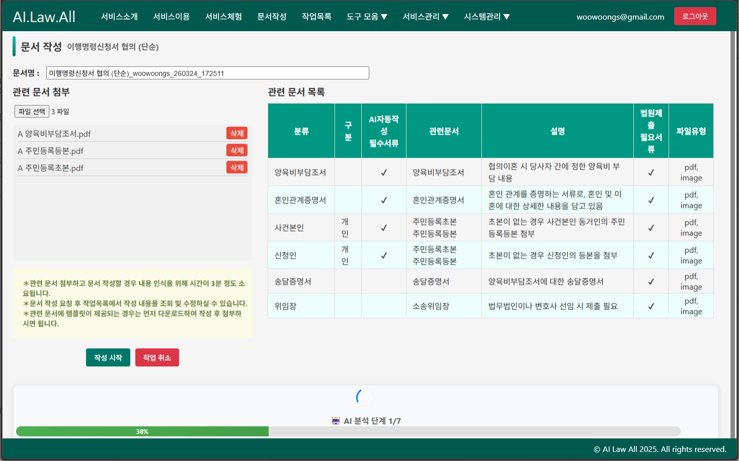The image size is (739, 461).
Task: Click the 파일유형 column header
Action: pos(691,131)
